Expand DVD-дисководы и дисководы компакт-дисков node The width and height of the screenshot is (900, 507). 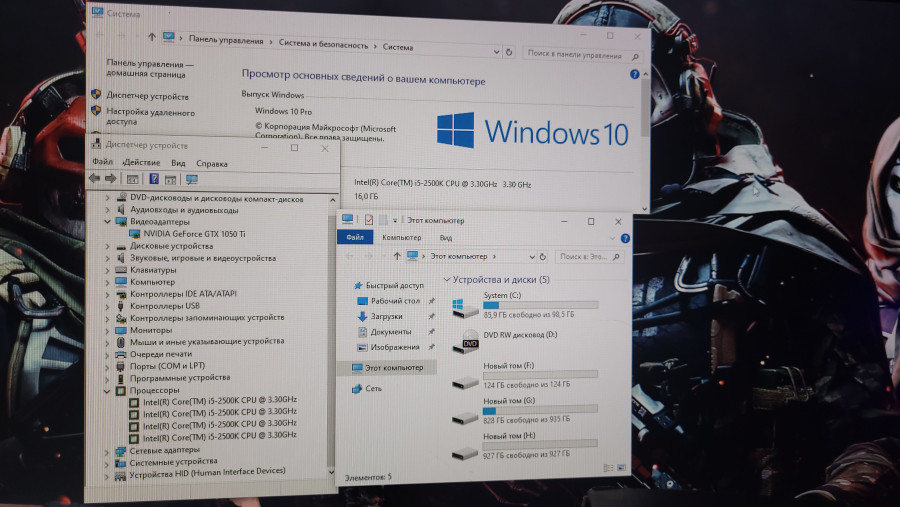107,198
